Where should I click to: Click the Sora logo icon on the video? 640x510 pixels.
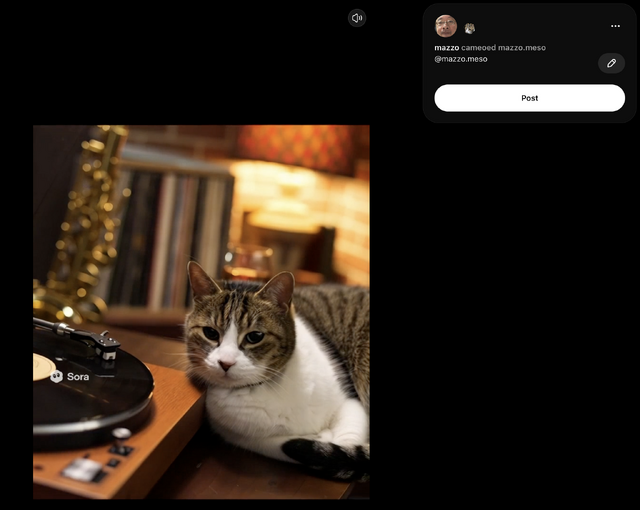[x=56, y=377]
